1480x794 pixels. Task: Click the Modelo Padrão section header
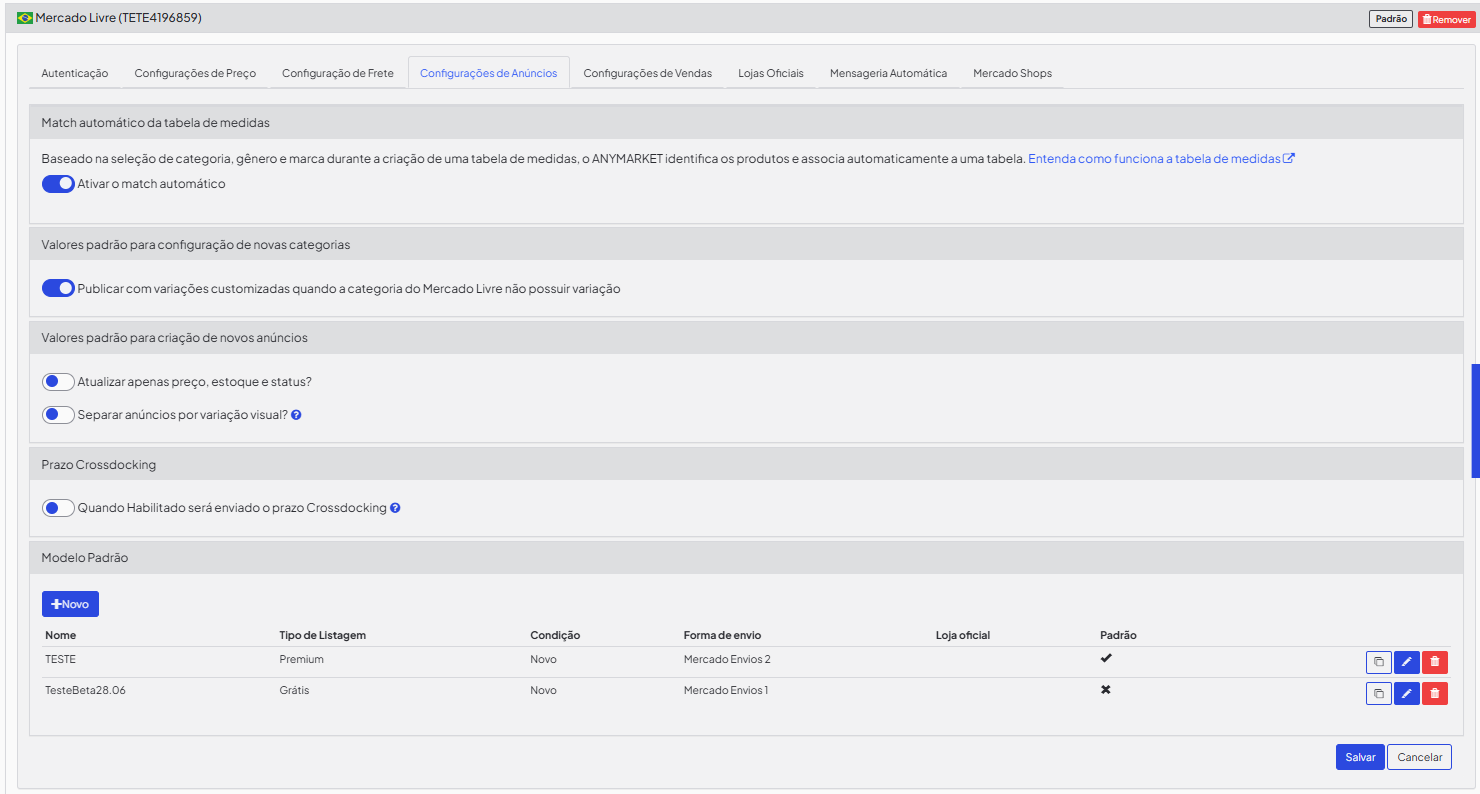[746, 558]
